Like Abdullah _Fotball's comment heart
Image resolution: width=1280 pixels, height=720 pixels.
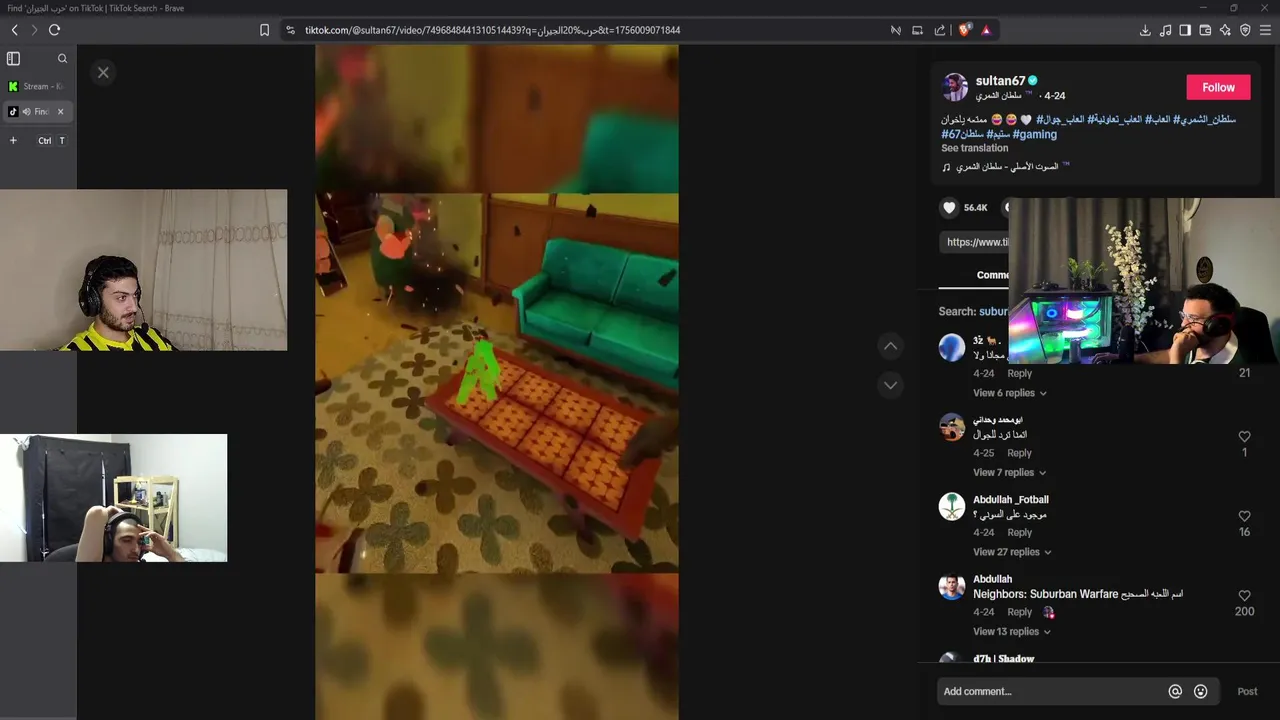(x=1244, y=516)
